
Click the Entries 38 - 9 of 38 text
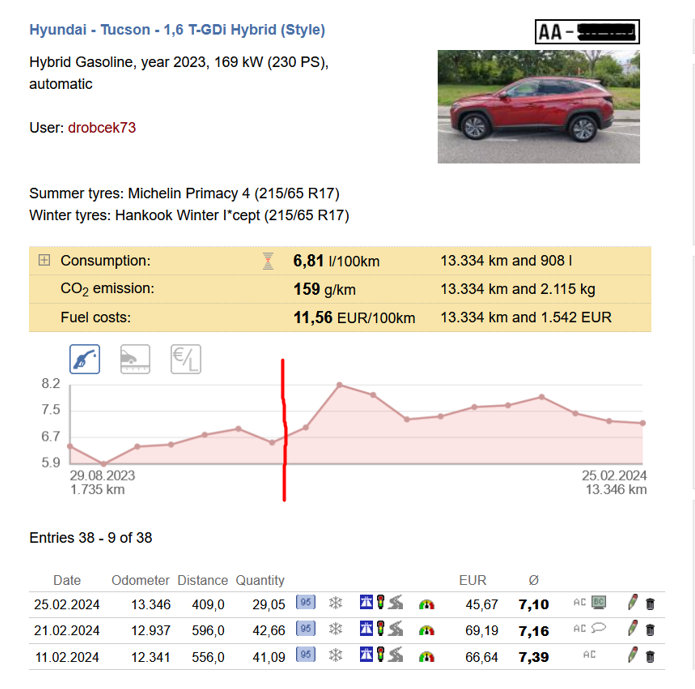(91, 538)
